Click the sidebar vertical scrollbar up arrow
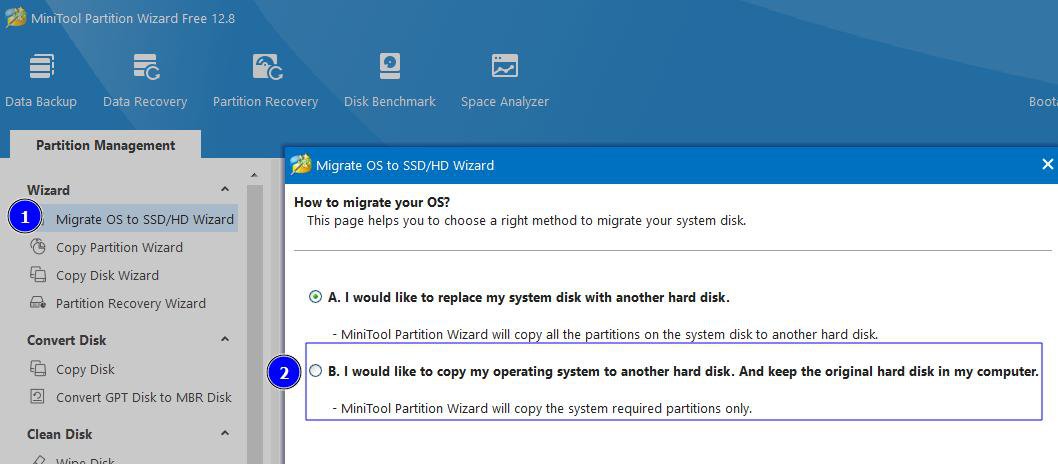Viewport: 1058px width, 464px height. (254, 175)
